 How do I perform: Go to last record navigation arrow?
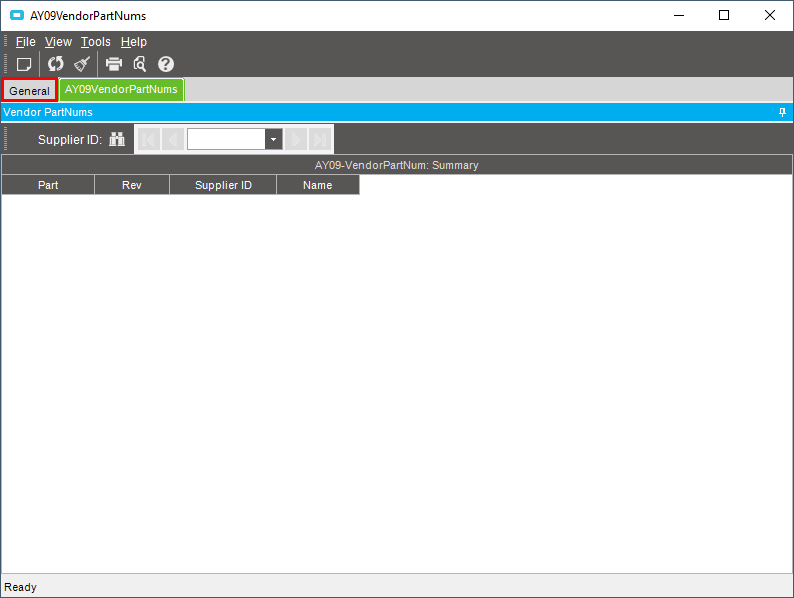click(x=320, y=139)
